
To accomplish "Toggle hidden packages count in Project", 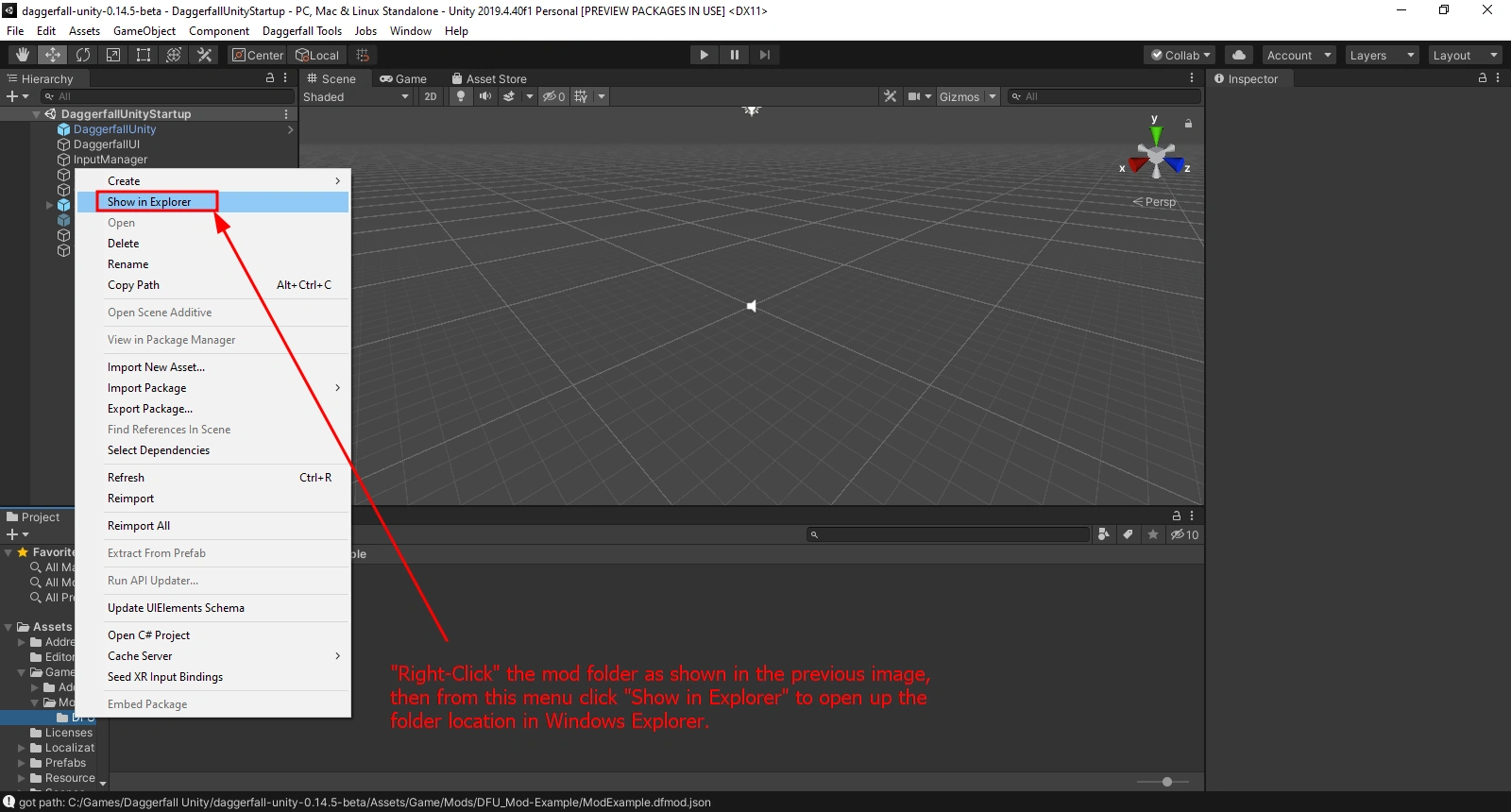I will tap(1184, 534).
